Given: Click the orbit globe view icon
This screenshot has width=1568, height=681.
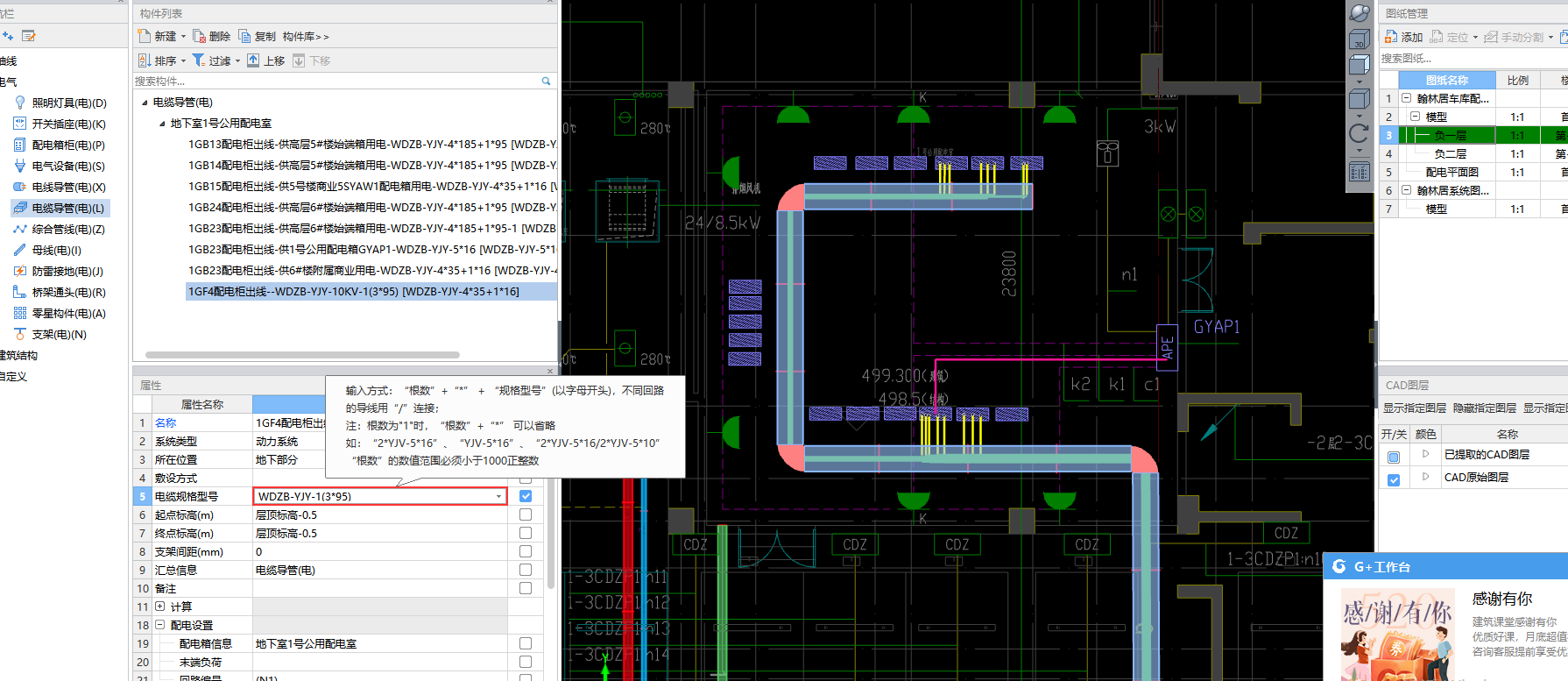Looking at the screenshot, I should [x=1360, y=13].
